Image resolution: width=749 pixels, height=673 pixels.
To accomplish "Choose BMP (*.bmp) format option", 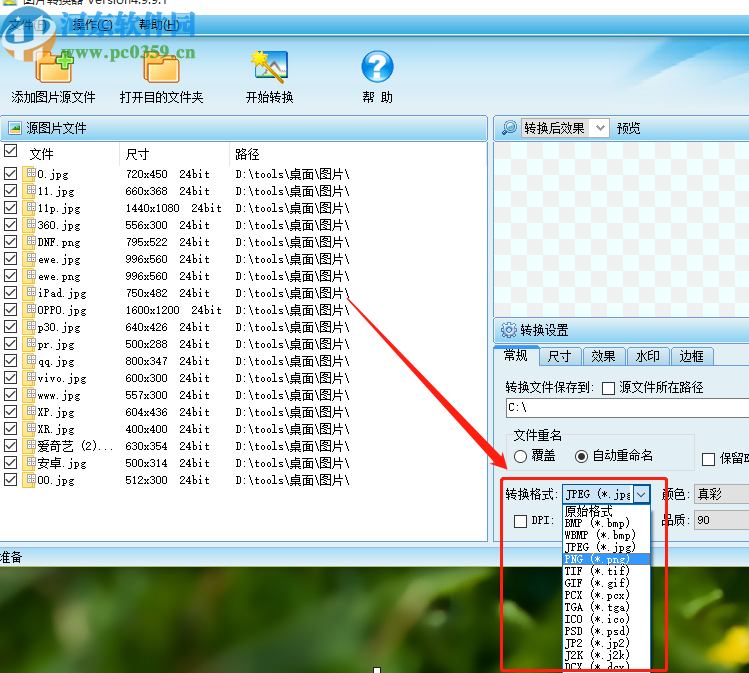I will pos(607,523).
